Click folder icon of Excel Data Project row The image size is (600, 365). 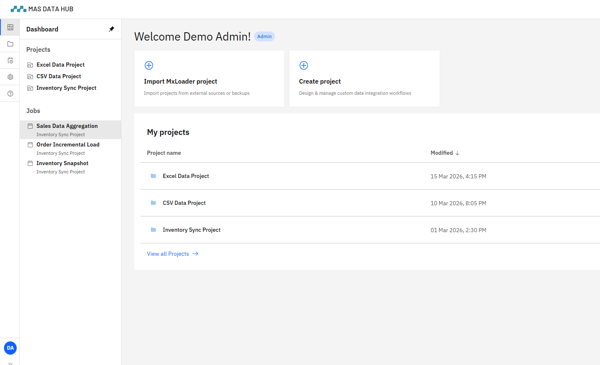(153, 176)
